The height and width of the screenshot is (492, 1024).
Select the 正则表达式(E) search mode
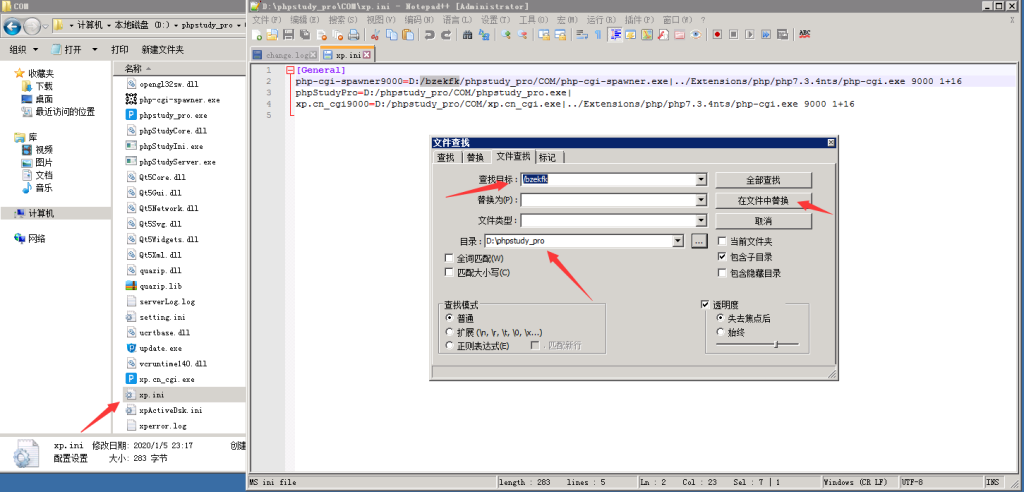click(x=448, y=346)
